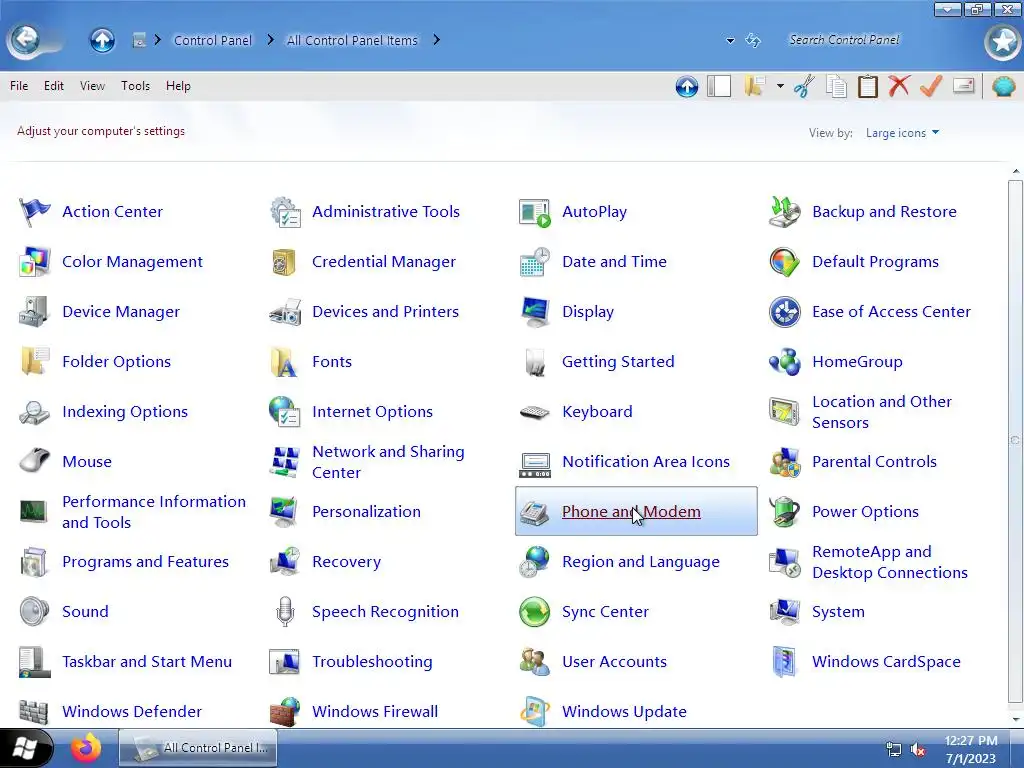This screenshot has height=768, width=1024.
Task: Open the Programs and Features link
Action: click(145, 562)
